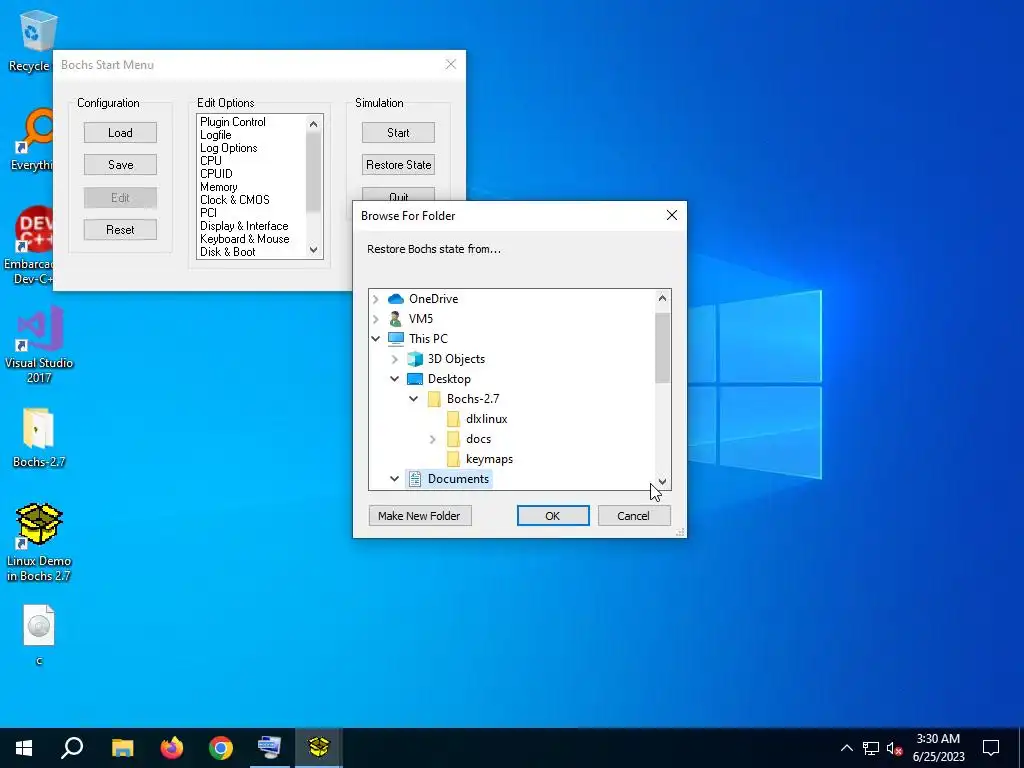Image resolution: width=1024 pixels, height=768 pixels.
Task: Select the keymaps folder
Action: [x=489, y=459]
